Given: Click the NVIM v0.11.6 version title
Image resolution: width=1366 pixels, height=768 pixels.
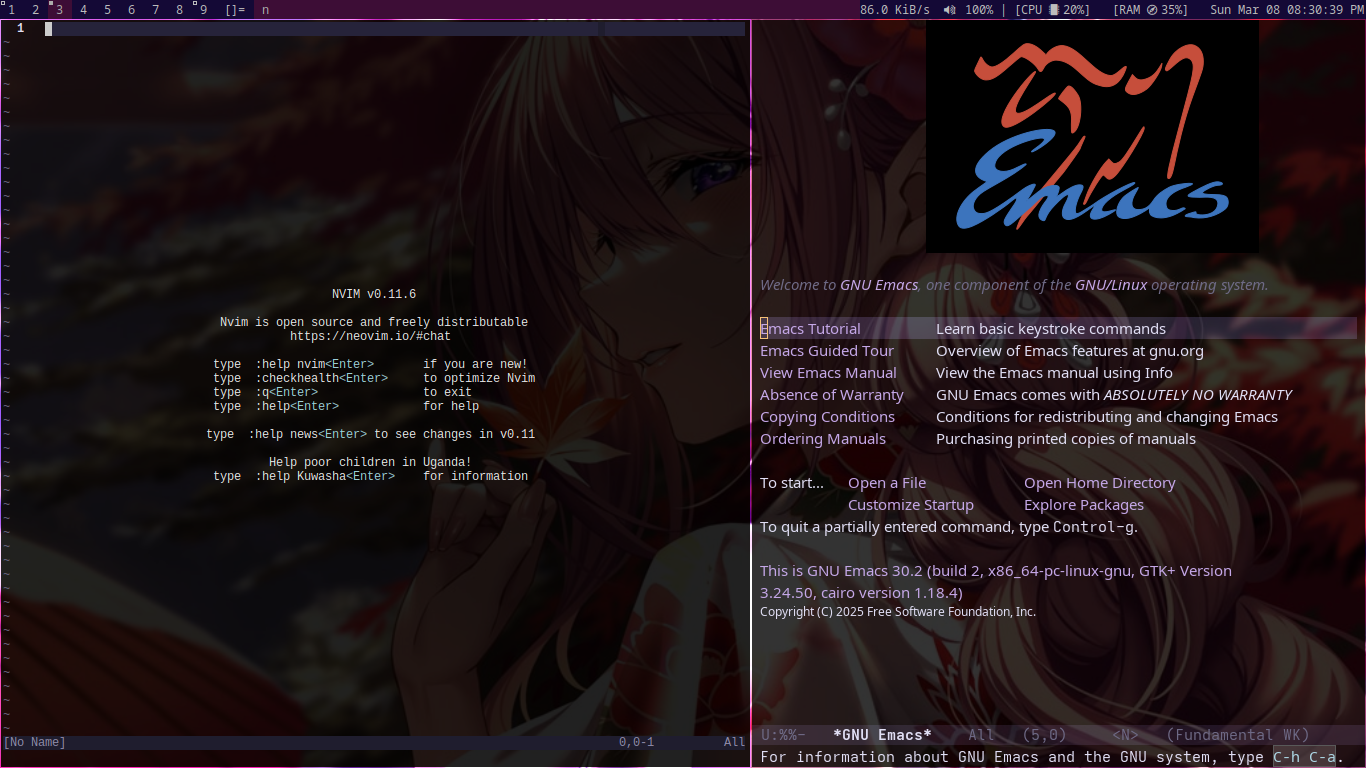Looking at the screenshot, I should tap(374, 294).
